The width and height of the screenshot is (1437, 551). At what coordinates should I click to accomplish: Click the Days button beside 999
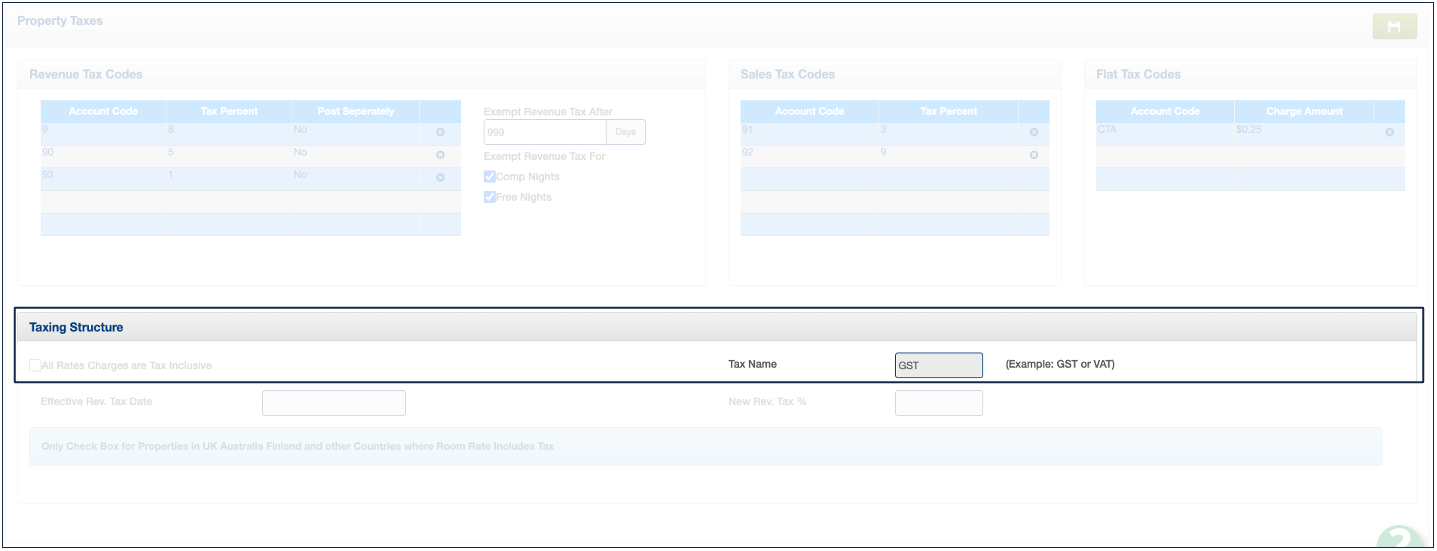click(625, 132)
